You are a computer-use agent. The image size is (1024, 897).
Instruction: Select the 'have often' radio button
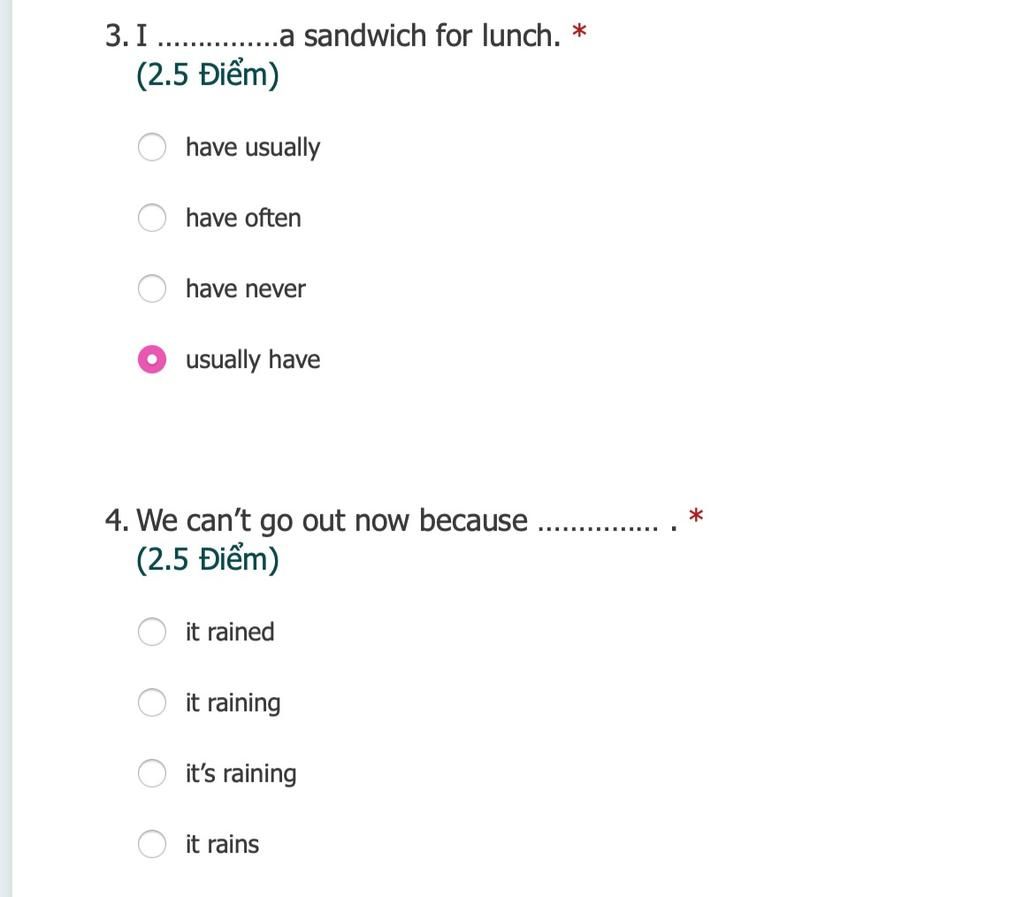152,217
